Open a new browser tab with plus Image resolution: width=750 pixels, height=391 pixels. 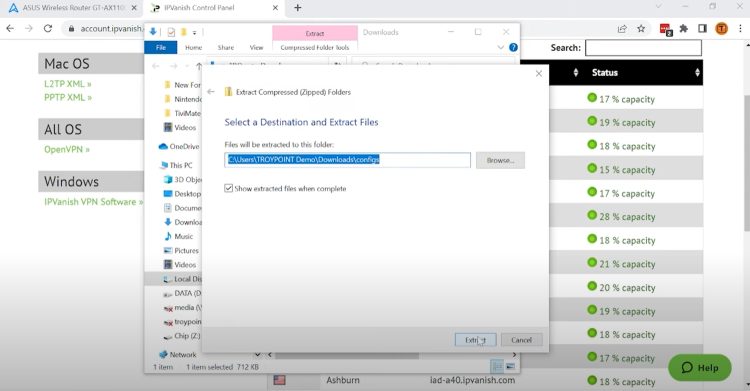(298, 8)
